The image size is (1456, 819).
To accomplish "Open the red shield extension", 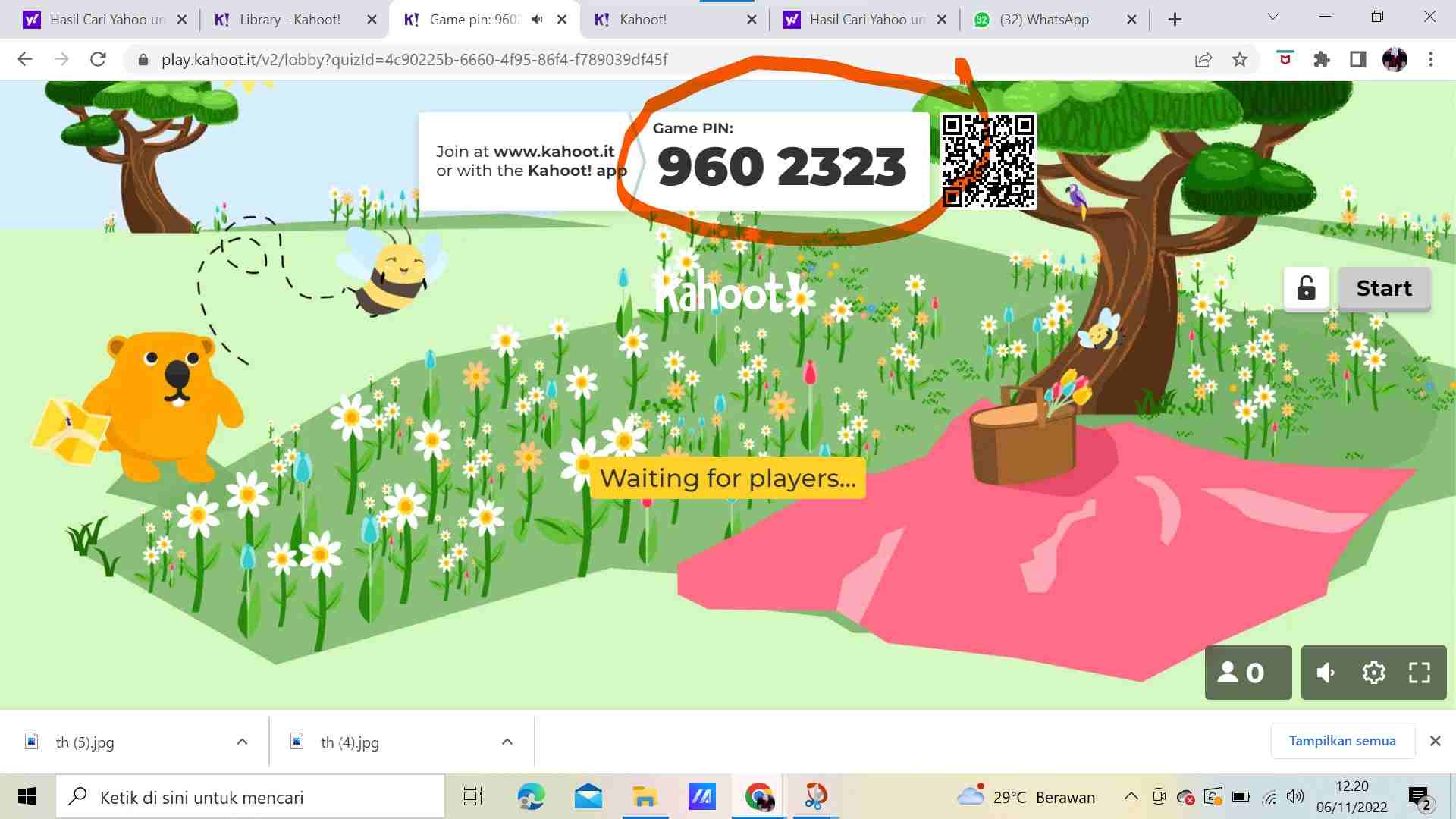I will pos(1285,58).
